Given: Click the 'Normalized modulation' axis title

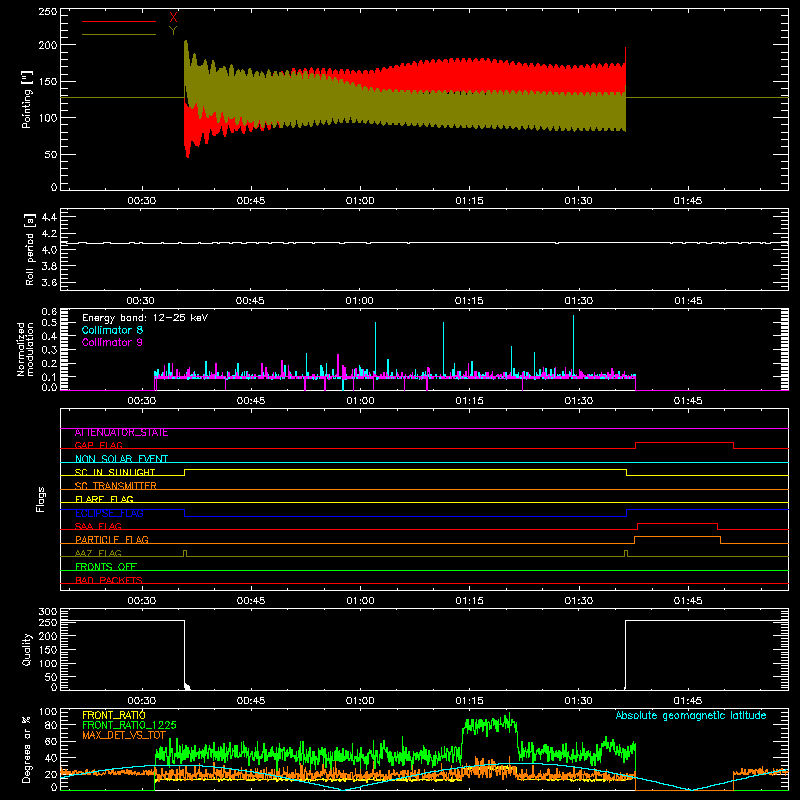Looking at the screenshot, I should (25, 349).
